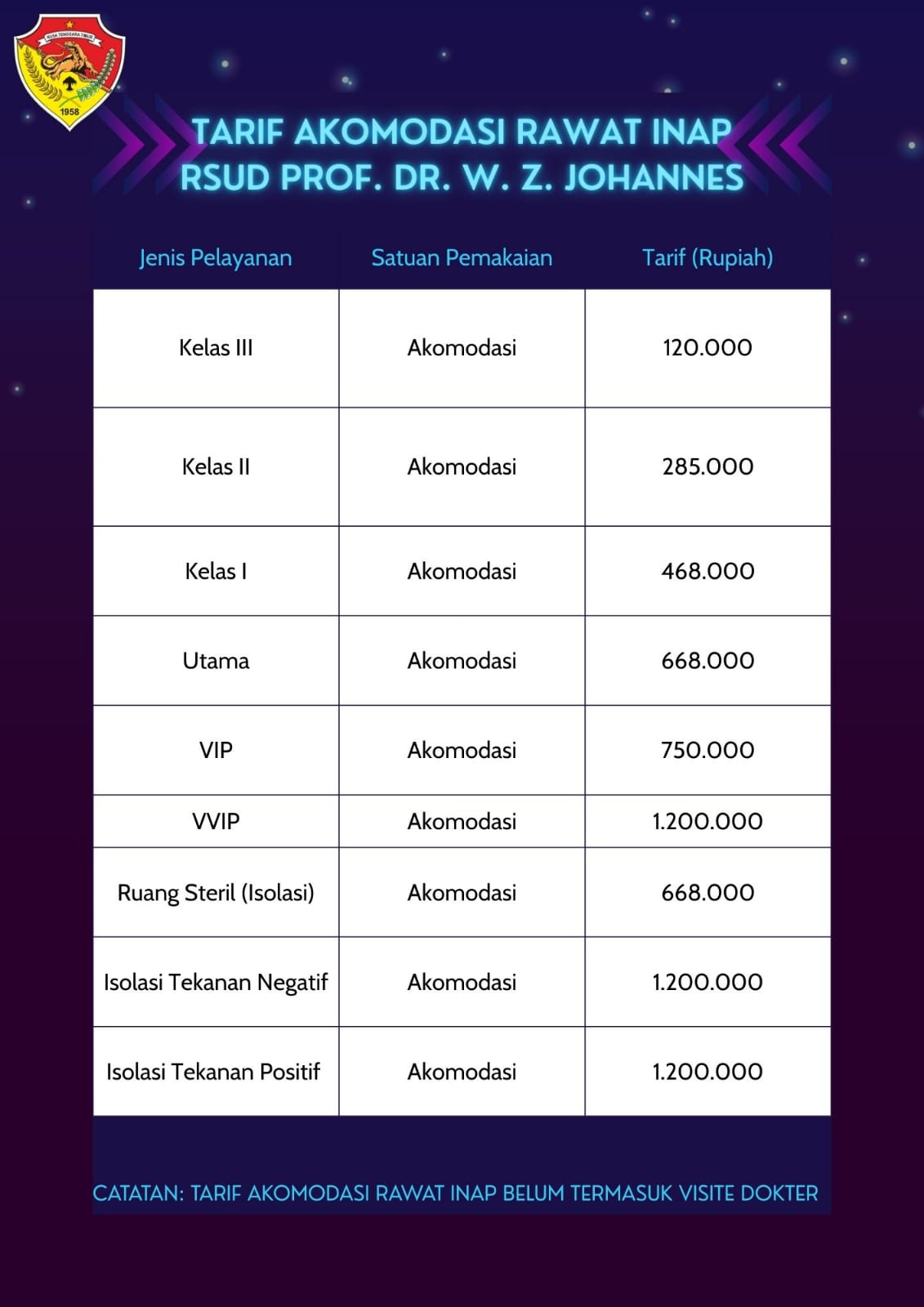This screenshot has width=924, height=1307.
Task: Select the 'Jenis Pelayanan' column header
Action: (216, 258)
